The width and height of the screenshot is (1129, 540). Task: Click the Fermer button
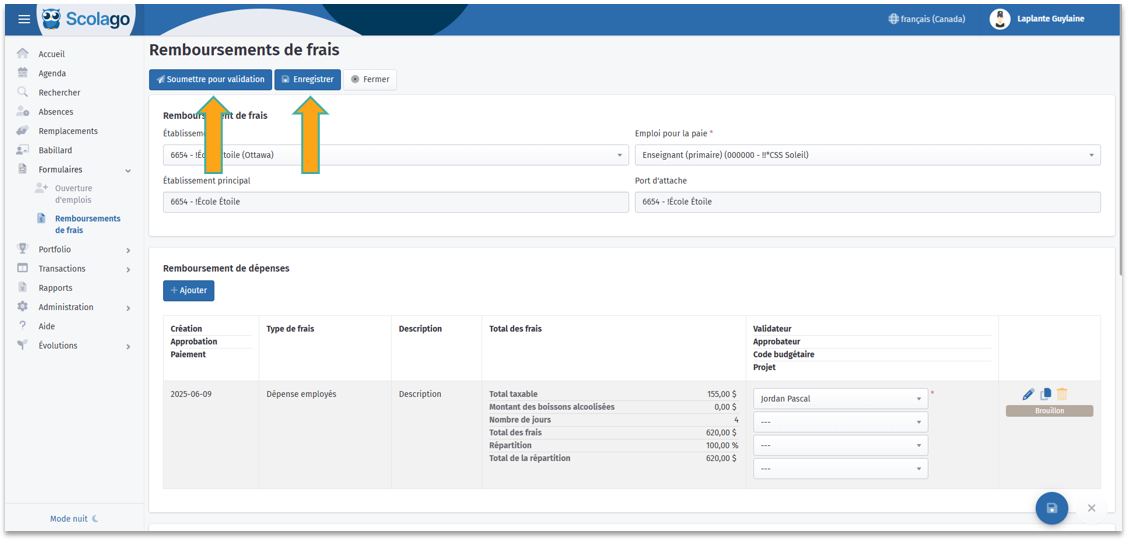pos(370,79)
